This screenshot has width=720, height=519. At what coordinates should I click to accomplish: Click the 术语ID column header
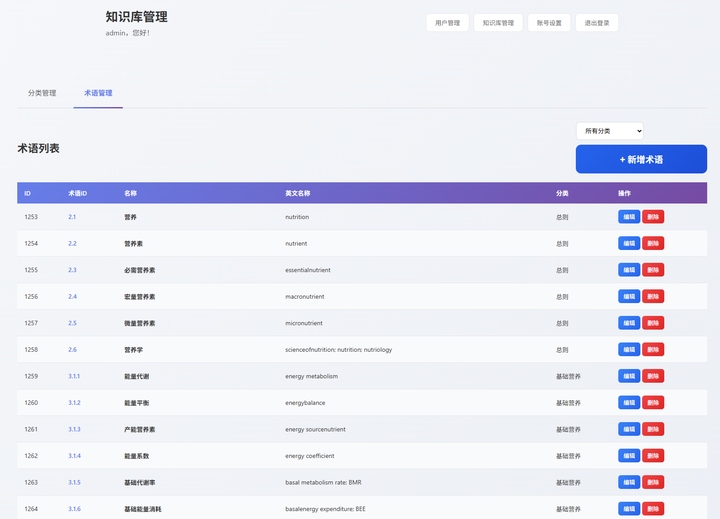point(78,193)
